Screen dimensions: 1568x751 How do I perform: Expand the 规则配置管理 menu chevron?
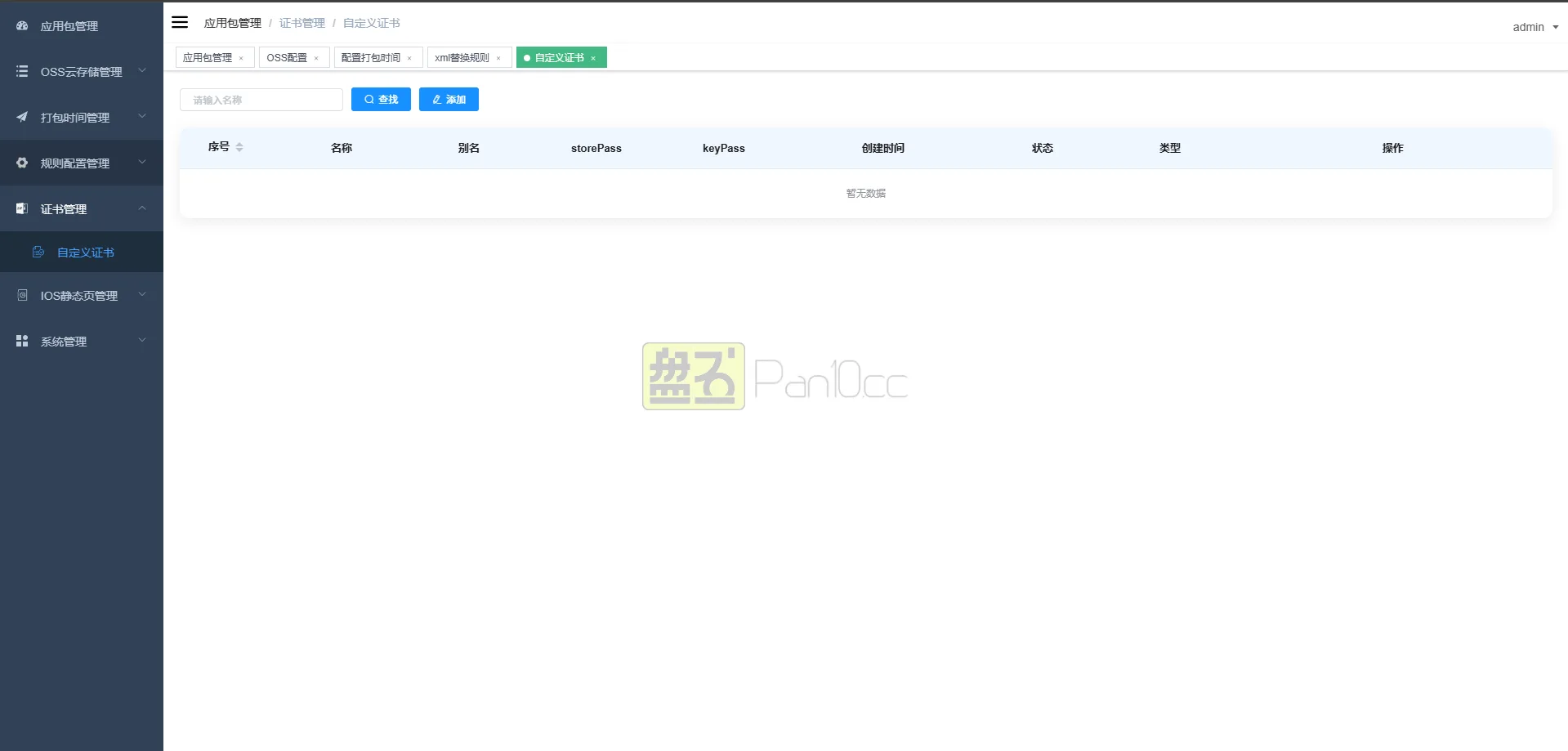pyautogui.click(x=142, y=163)
